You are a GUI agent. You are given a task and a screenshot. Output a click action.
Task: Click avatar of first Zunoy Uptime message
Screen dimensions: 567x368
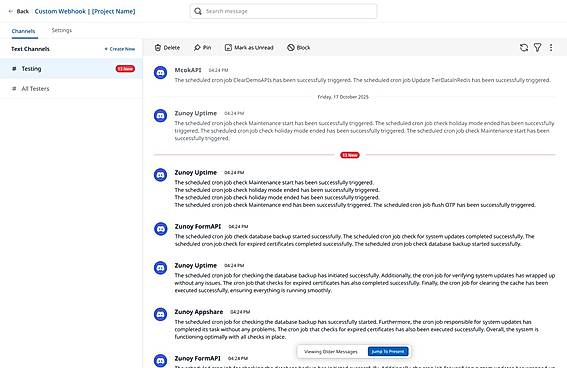click(x=161, y=116)
